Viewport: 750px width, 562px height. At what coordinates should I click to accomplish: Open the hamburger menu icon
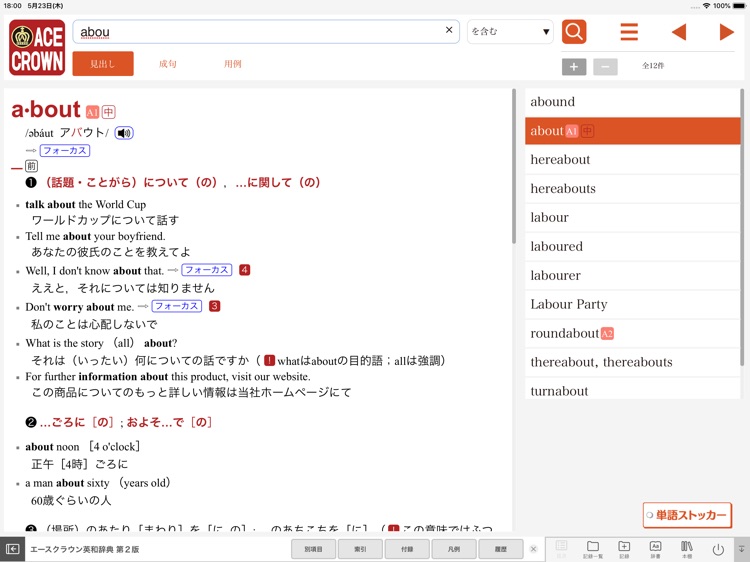629,32
